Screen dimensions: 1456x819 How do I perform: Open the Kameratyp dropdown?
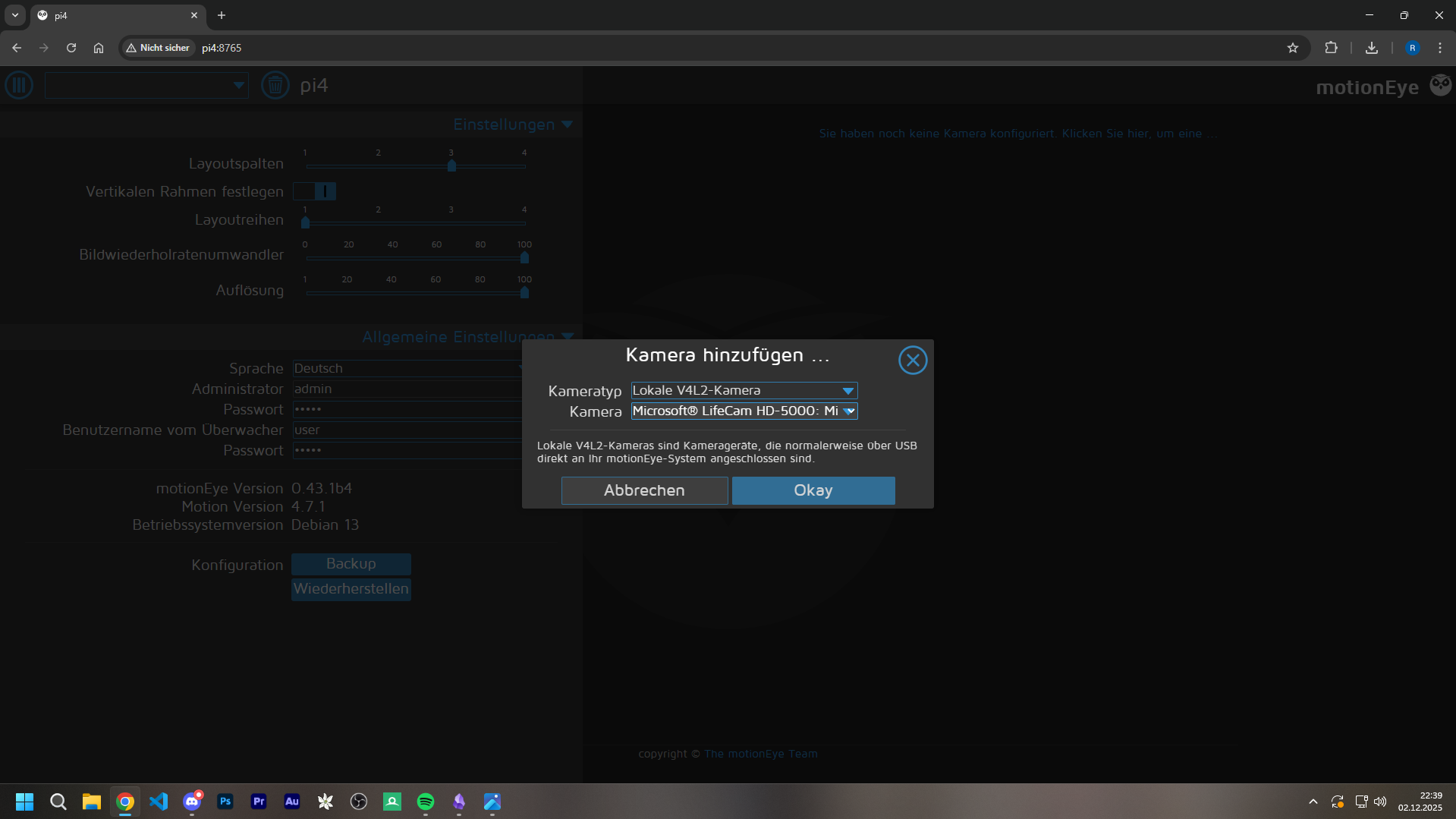pyautogui.click(x=744, y=391)
